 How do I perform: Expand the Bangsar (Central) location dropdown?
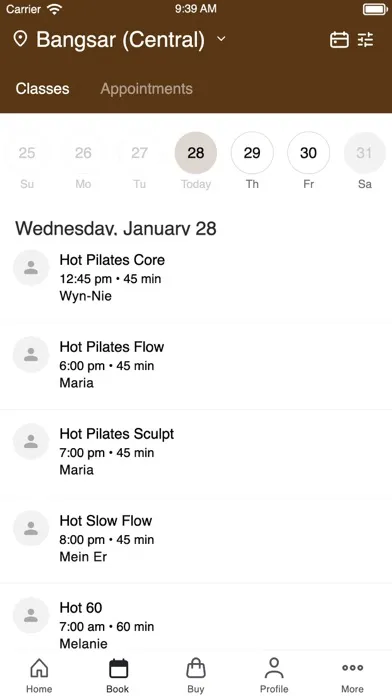coord(131,40)
